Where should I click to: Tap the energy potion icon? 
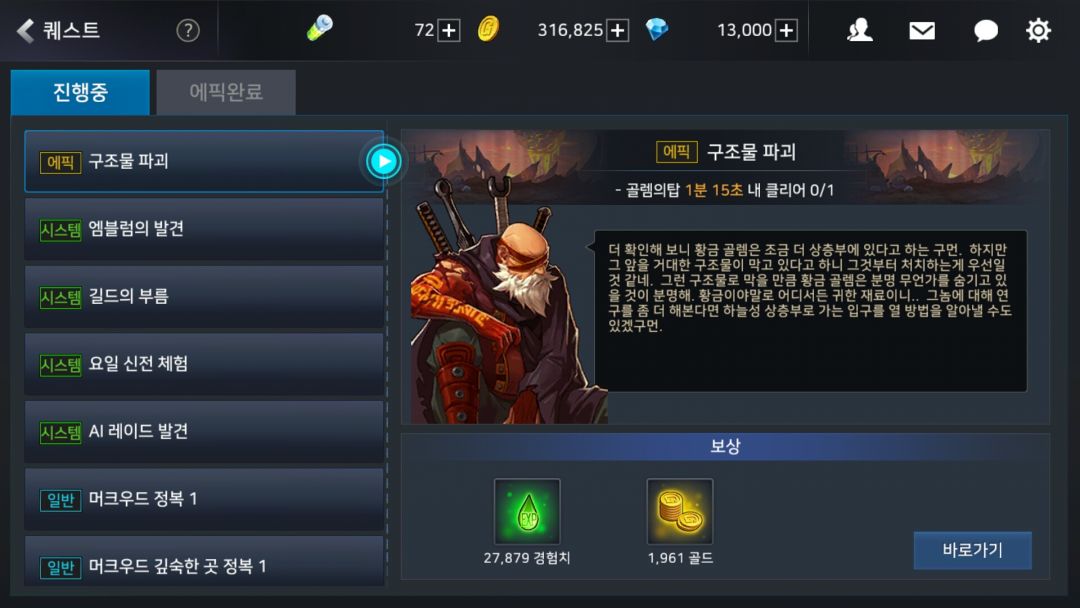320,29
